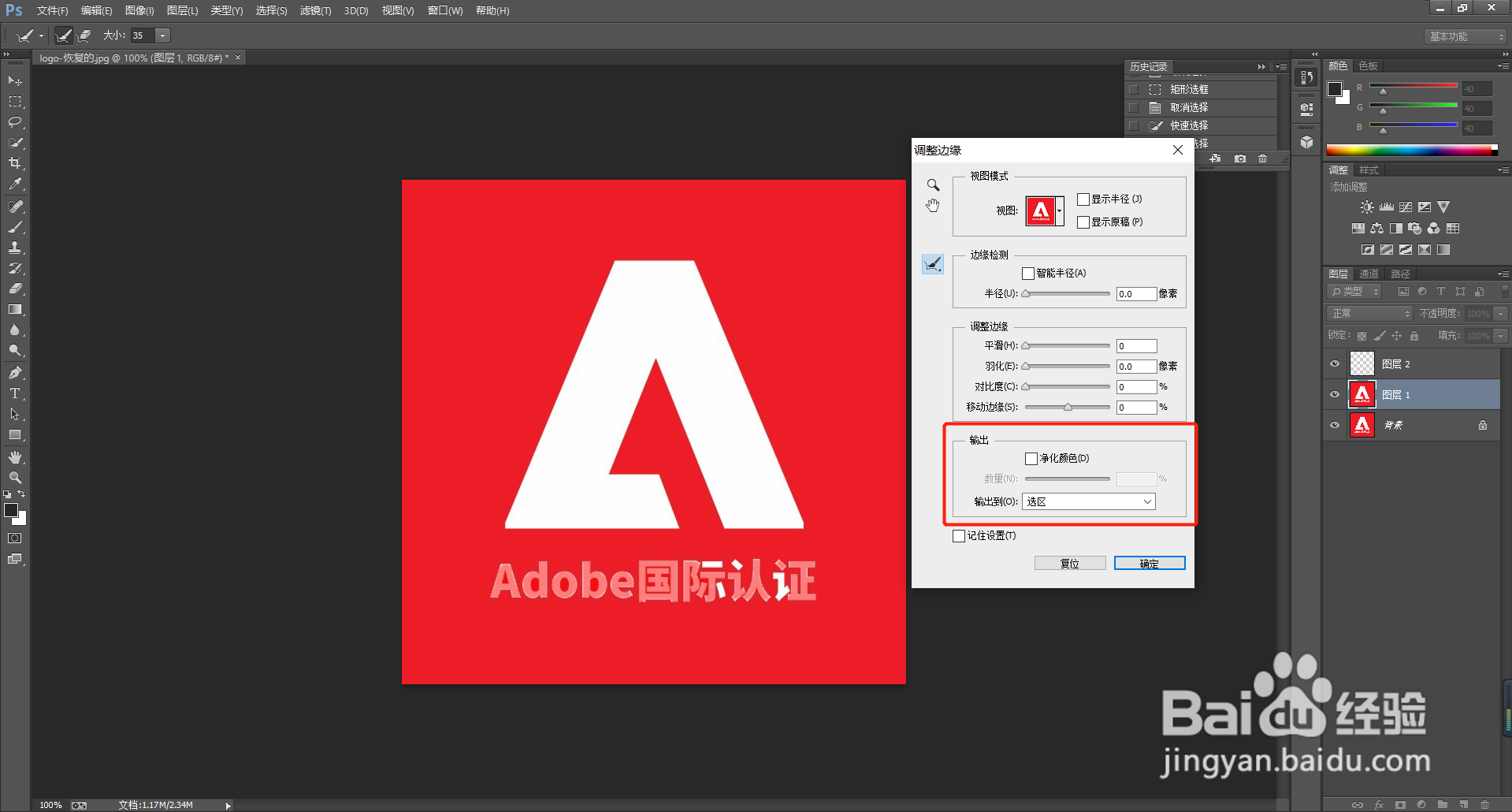Select the Eyedropper tool
This screenshot has height=812, width=1512.
(x=15, y=184)
